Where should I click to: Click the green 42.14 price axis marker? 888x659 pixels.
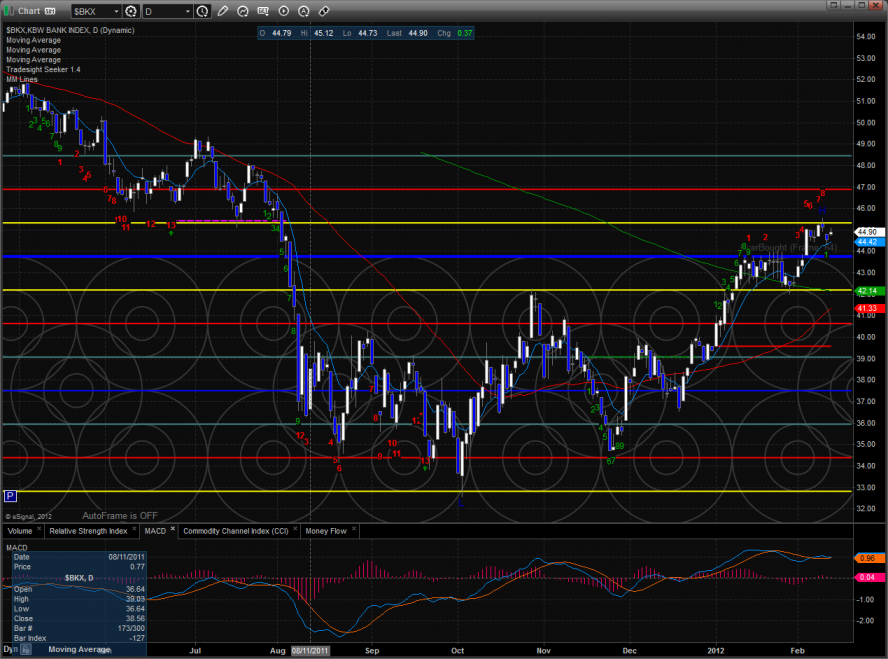pos(867,291)
